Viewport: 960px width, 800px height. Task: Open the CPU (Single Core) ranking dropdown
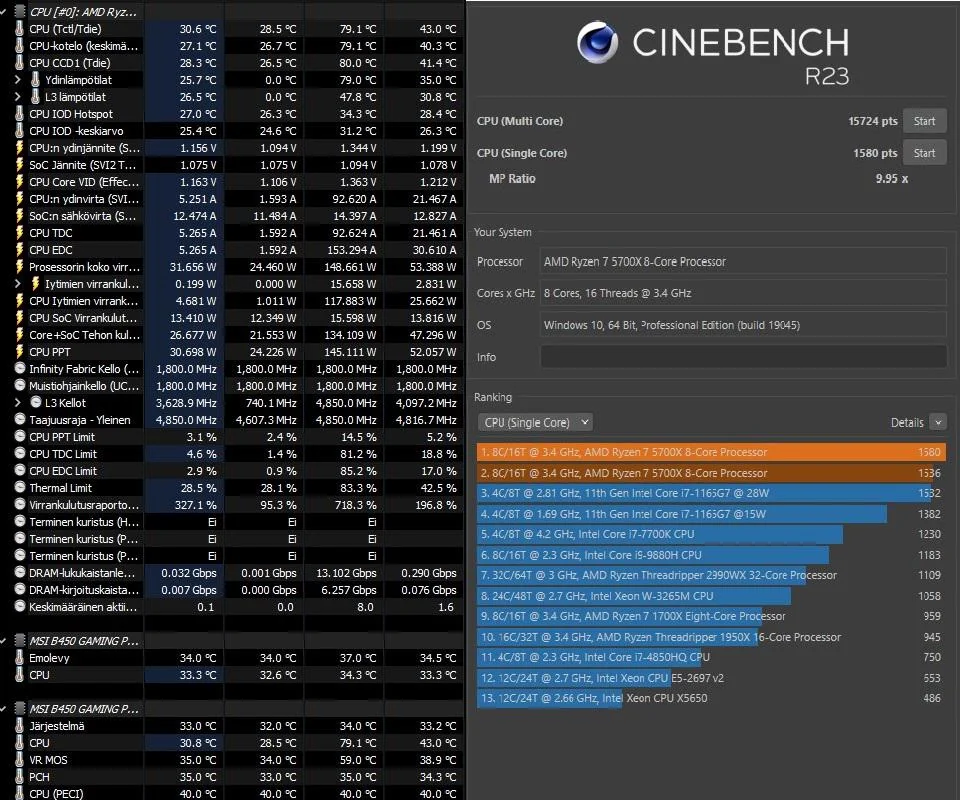(x=535, y=422)
